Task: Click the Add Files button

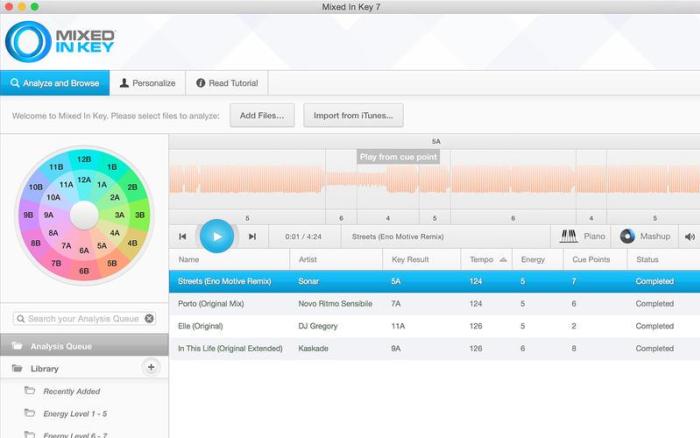Action: [x=262, y=116]
